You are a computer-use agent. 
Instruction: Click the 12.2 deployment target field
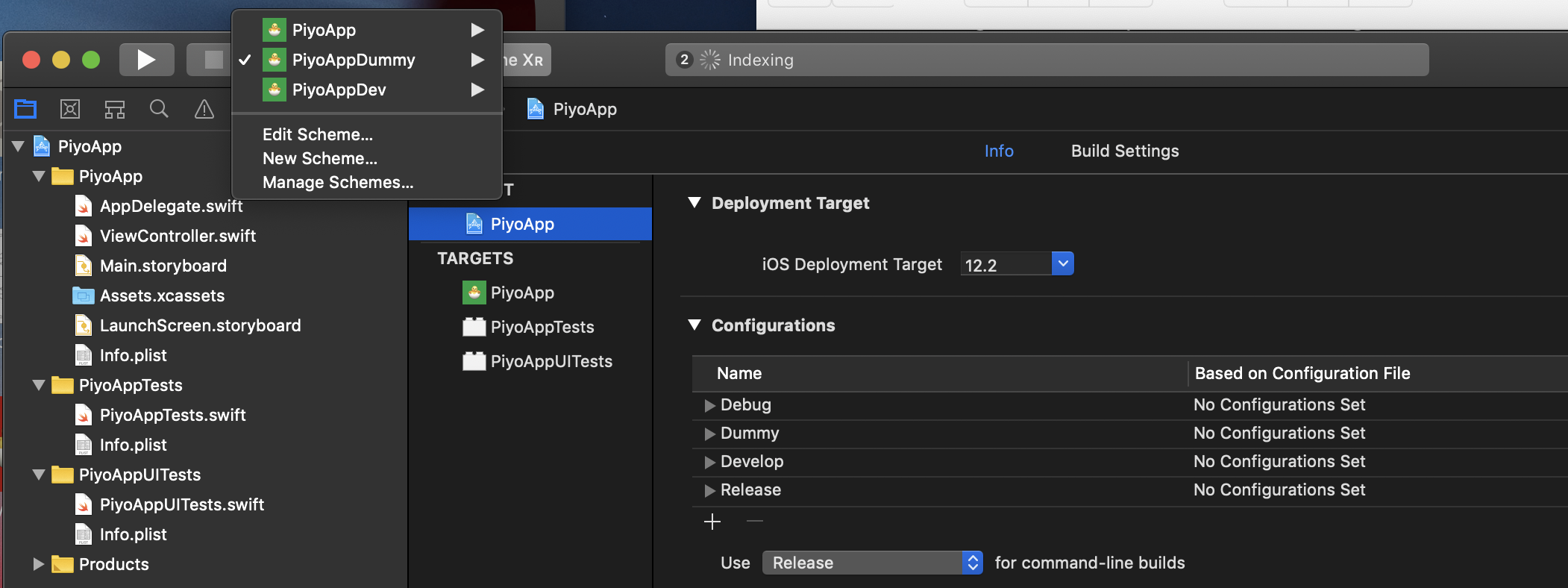[x=1006, y=264]
